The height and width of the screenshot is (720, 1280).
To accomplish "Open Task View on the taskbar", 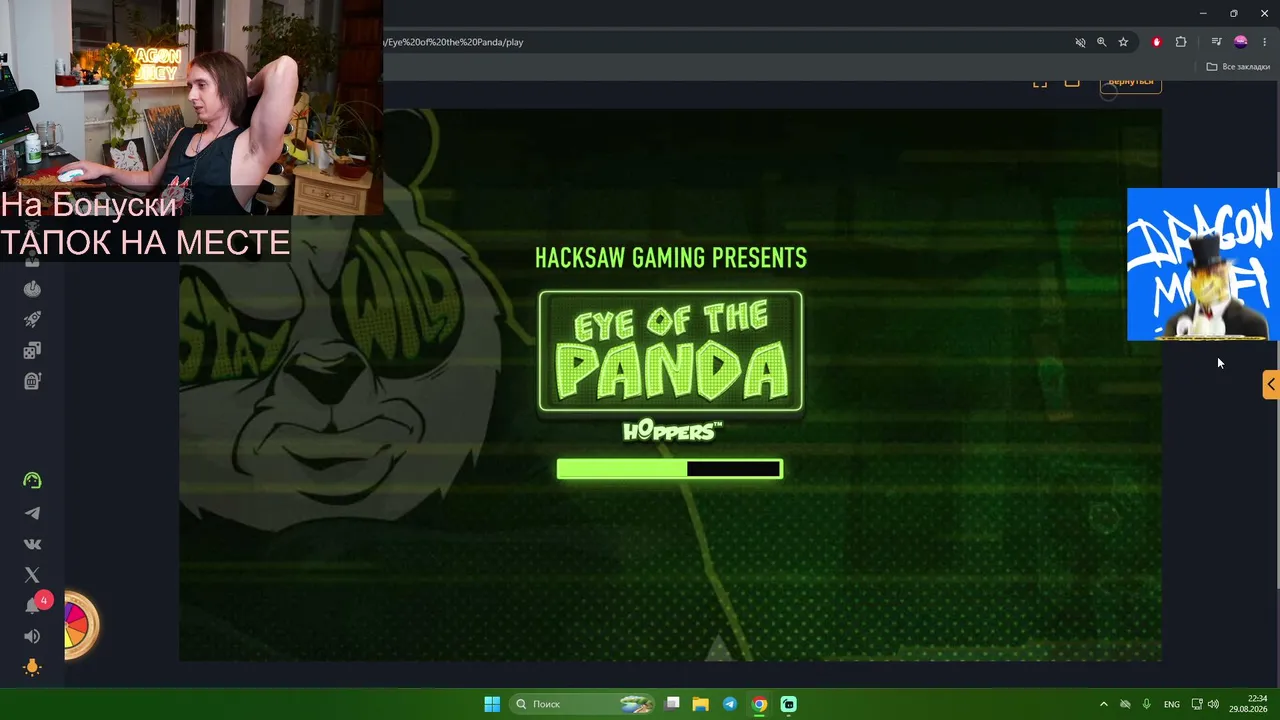I will pos(673,704).
